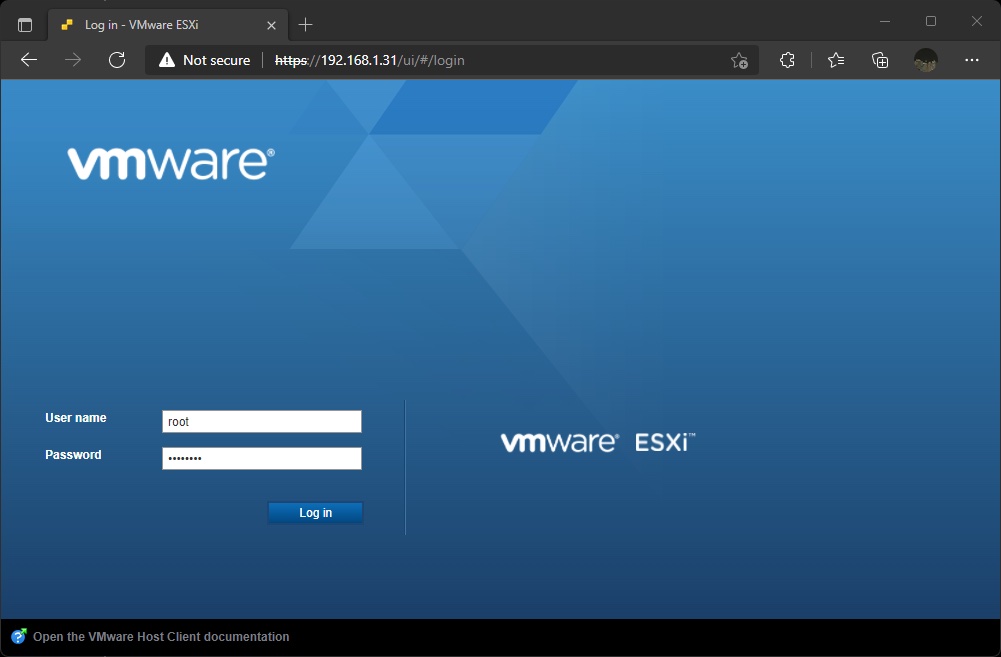The width and height of the screenshot is (1001, 657).
Task: Click the Log in button
Action: 315,513
